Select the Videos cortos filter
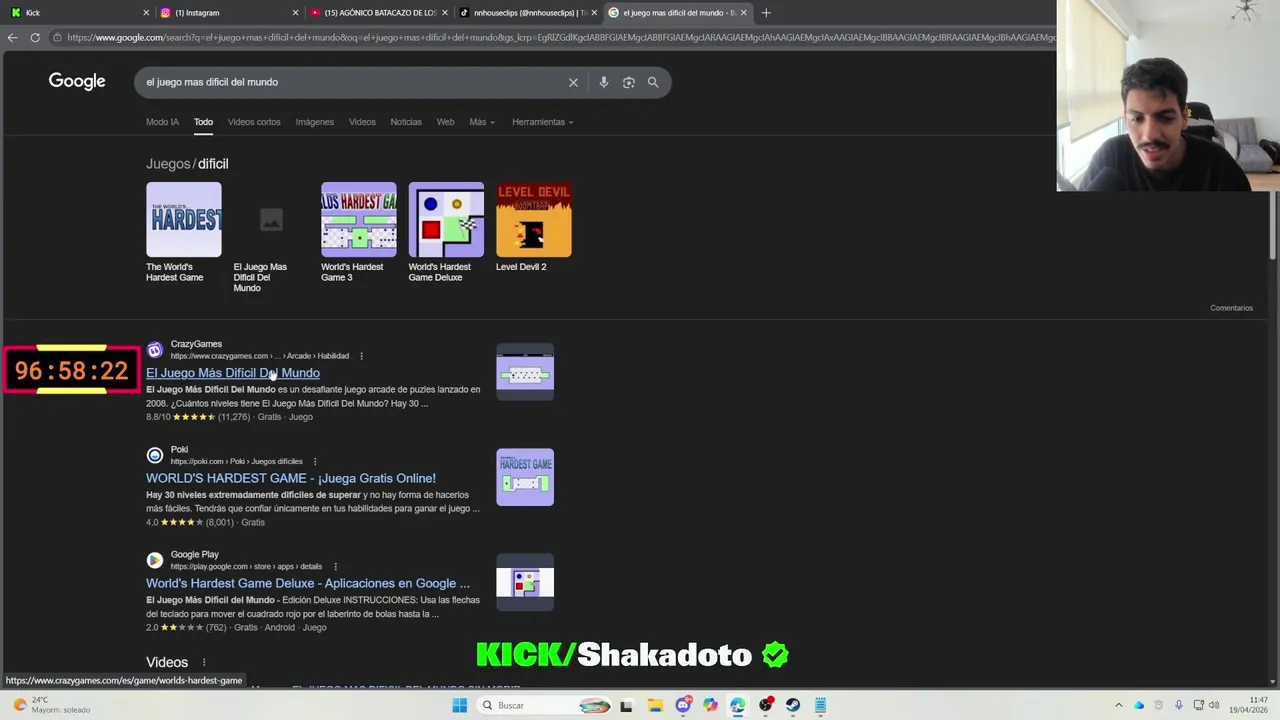This screenshot has height=720, width=1280. [254, 122]
